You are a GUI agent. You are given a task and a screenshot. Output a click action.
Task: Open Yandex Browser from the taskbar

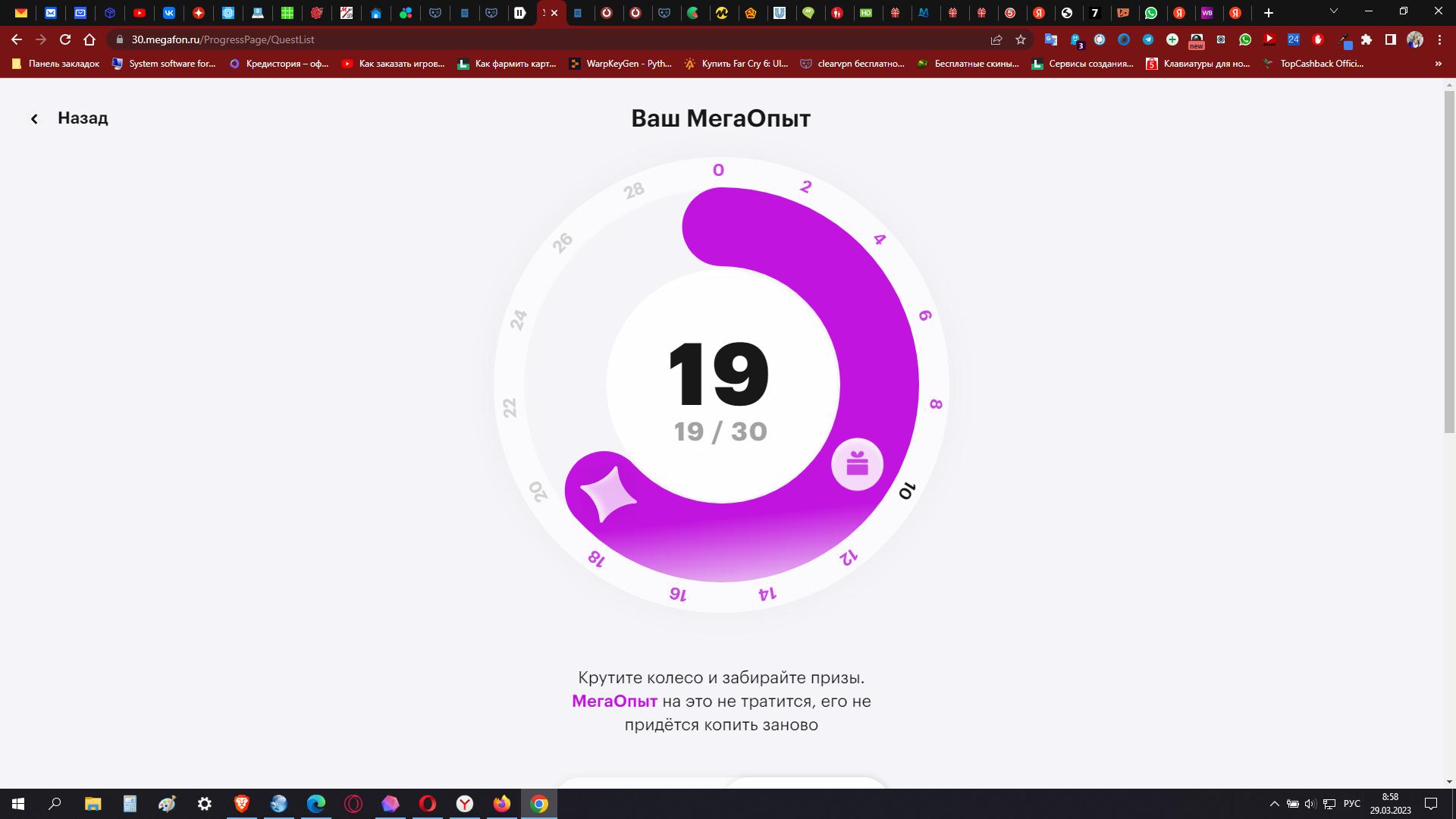465,804
